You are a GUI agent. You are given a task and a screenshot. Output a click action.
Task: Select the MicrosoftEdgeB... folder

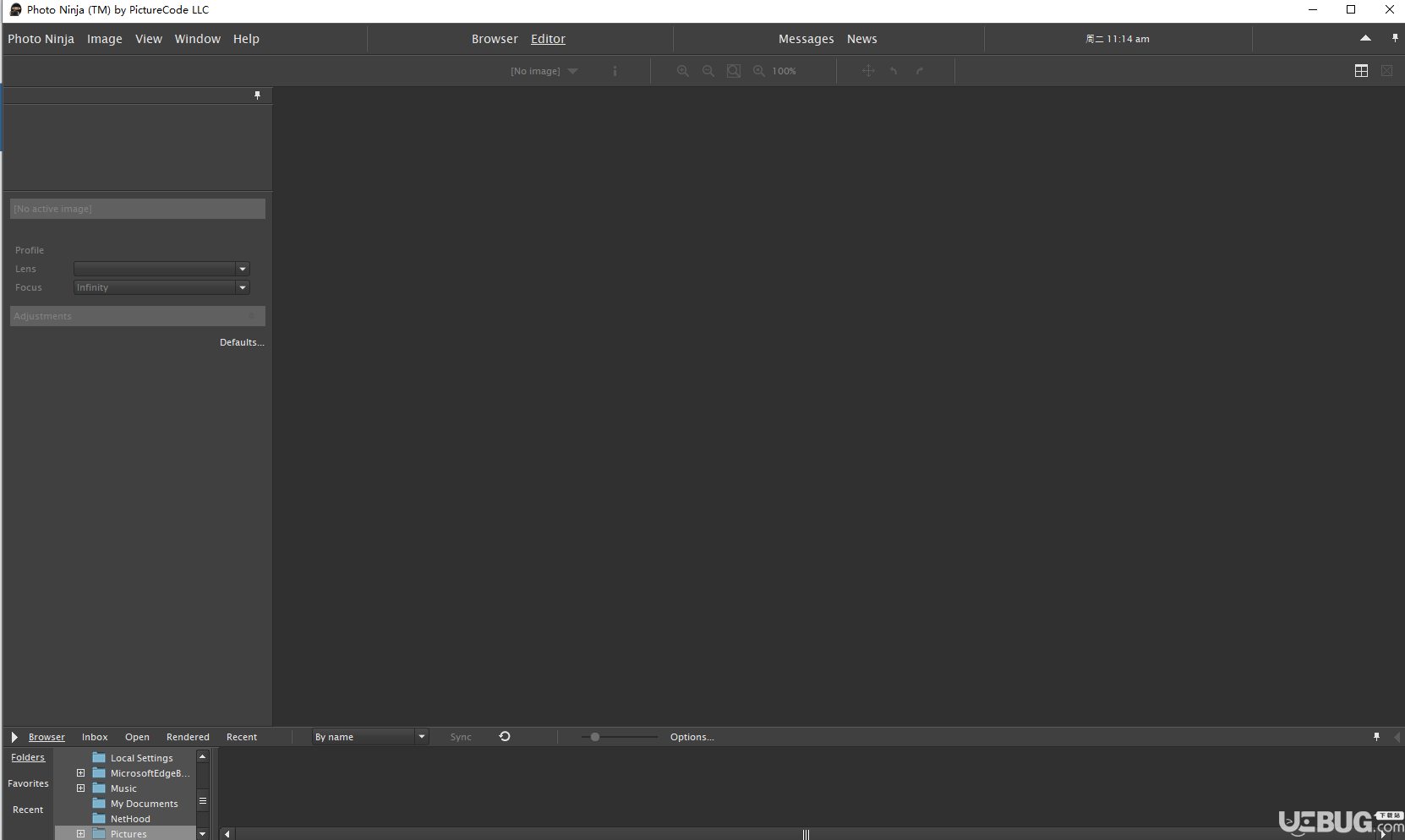tap(150, 773)
